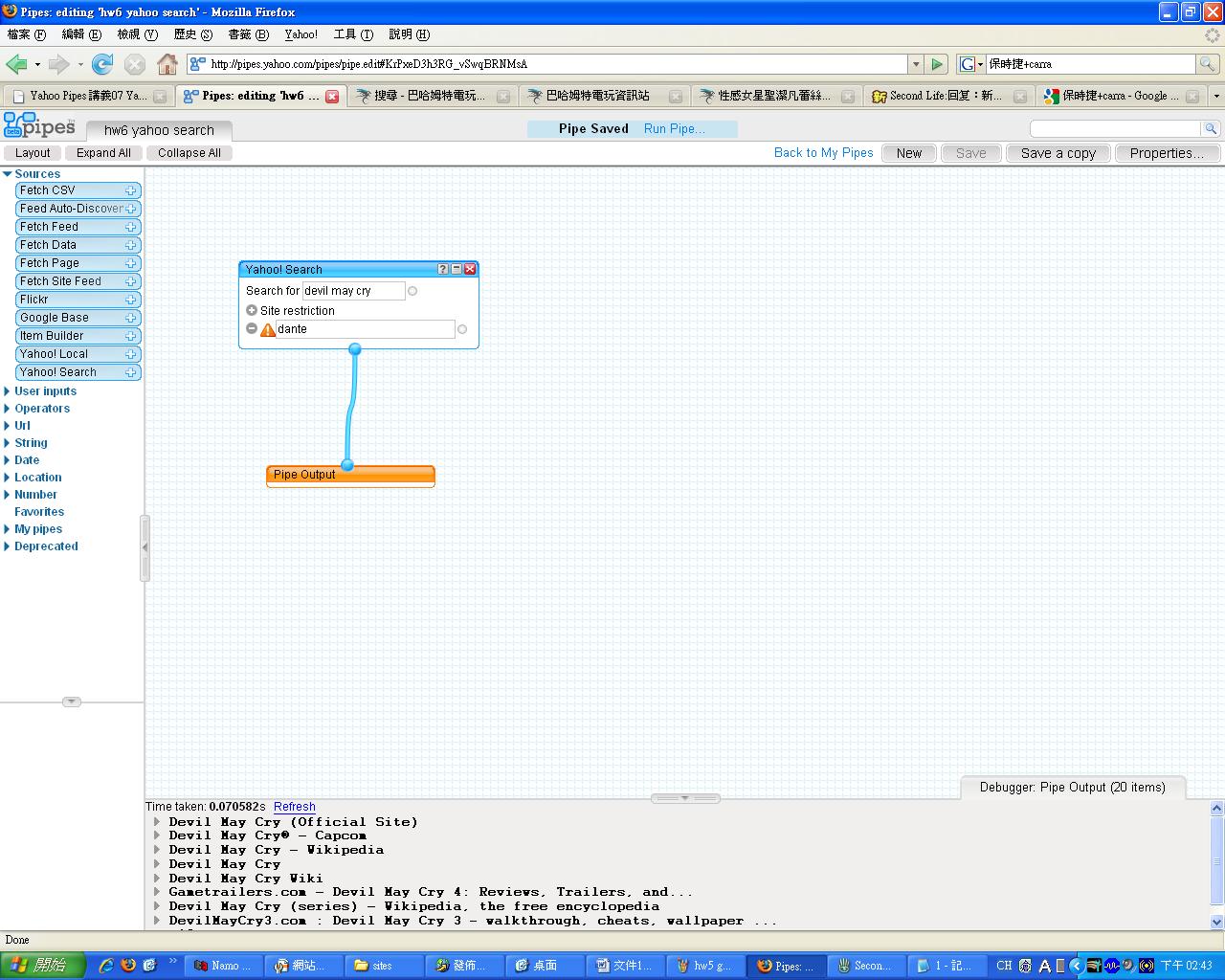Add Yahoo! Search module plus icon
Viewport: 1225px width, 980px height.
tap(130, 372)
